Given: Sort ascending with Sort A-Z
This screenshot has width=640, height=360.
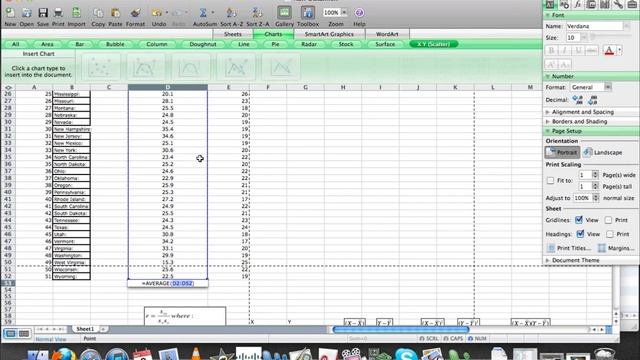Looking at the screenshot, I should (231, 13).
